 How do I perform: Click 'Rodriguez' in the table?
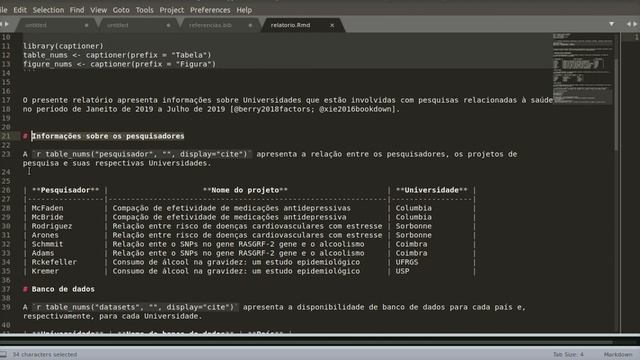point(52,226)
